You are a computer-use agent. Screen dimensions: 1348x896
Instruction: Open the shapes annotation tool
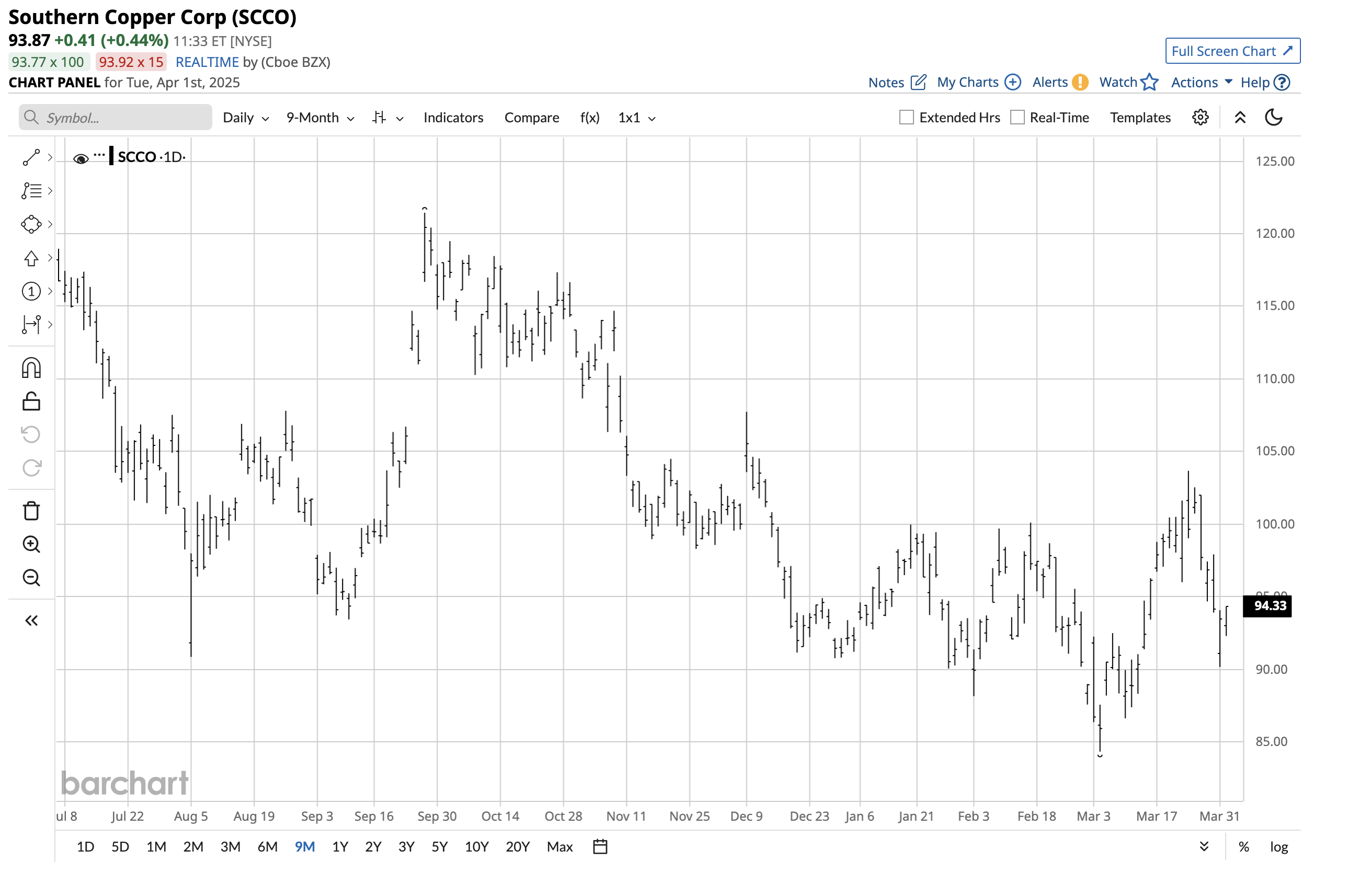coord(31,223)
